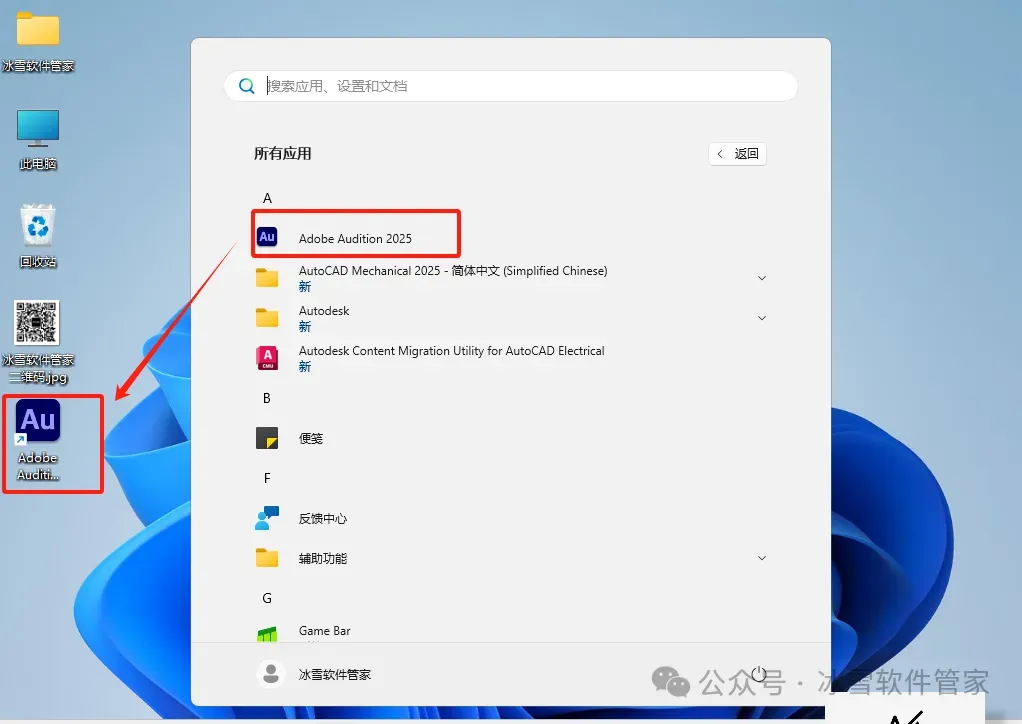Open the 此电脑 desktop icon
The image size is (1022, 724).
coord(38,139)
